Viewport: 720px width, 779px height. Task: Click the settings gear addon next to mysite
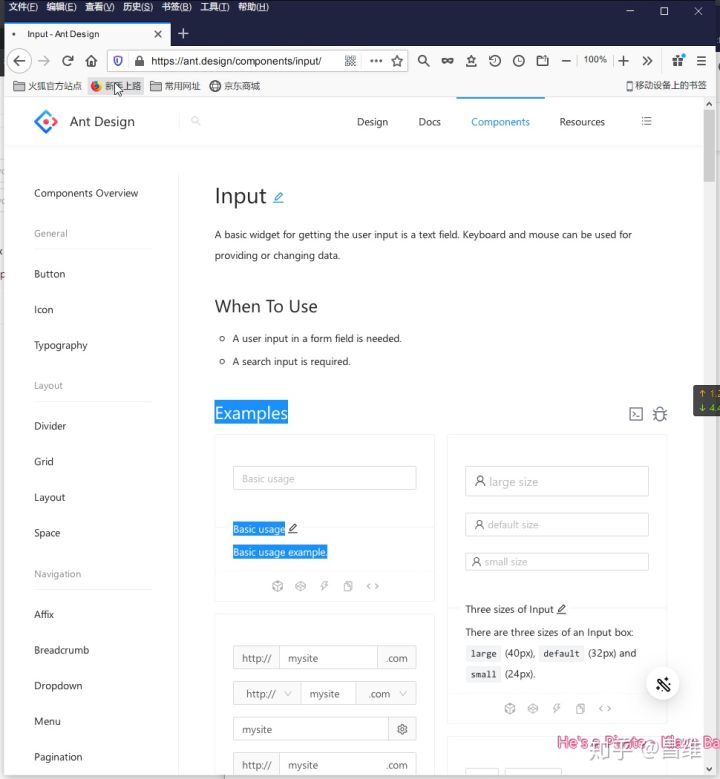click(402, 729)
